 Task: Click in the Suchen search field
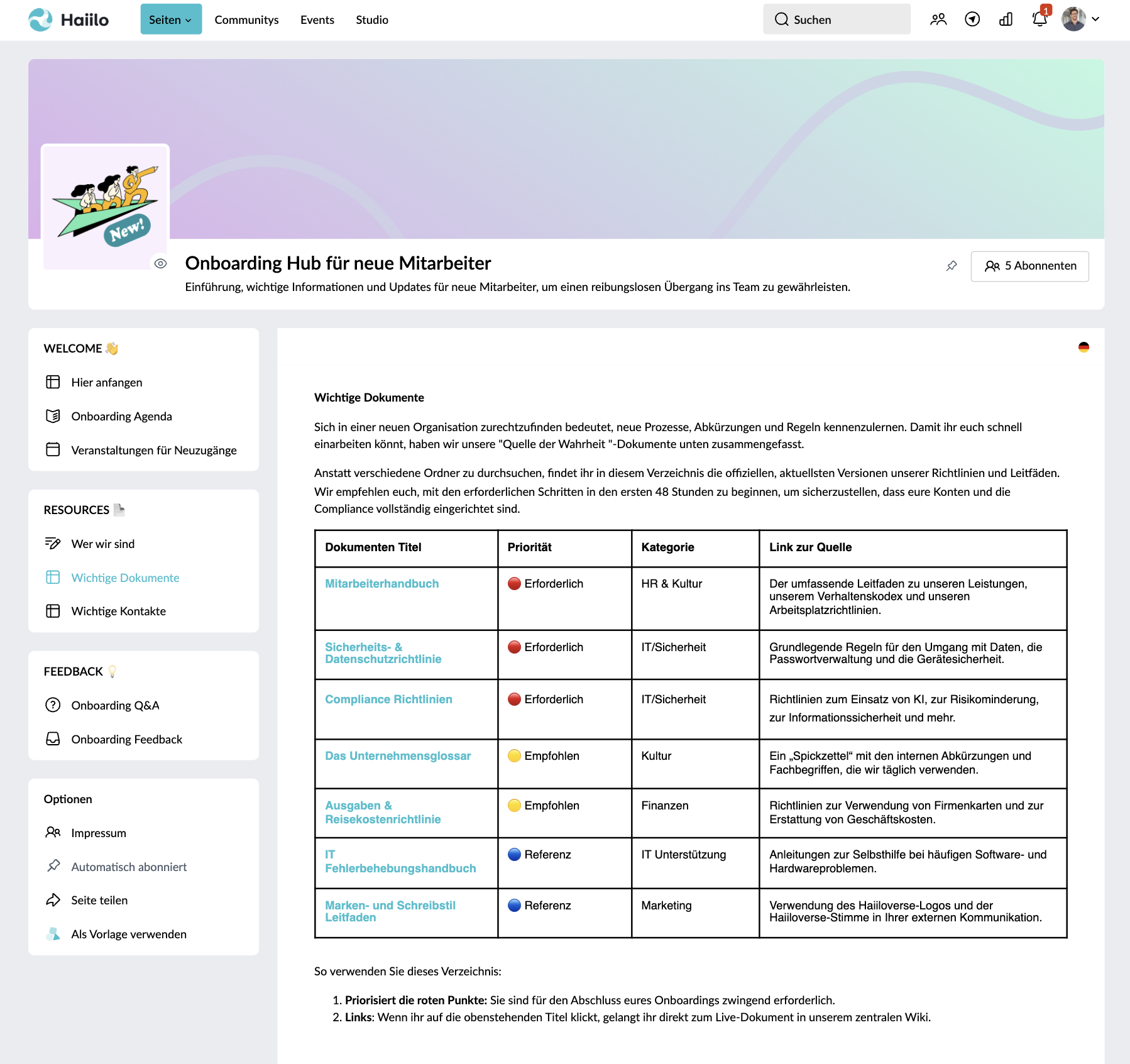tap(837, 19)
